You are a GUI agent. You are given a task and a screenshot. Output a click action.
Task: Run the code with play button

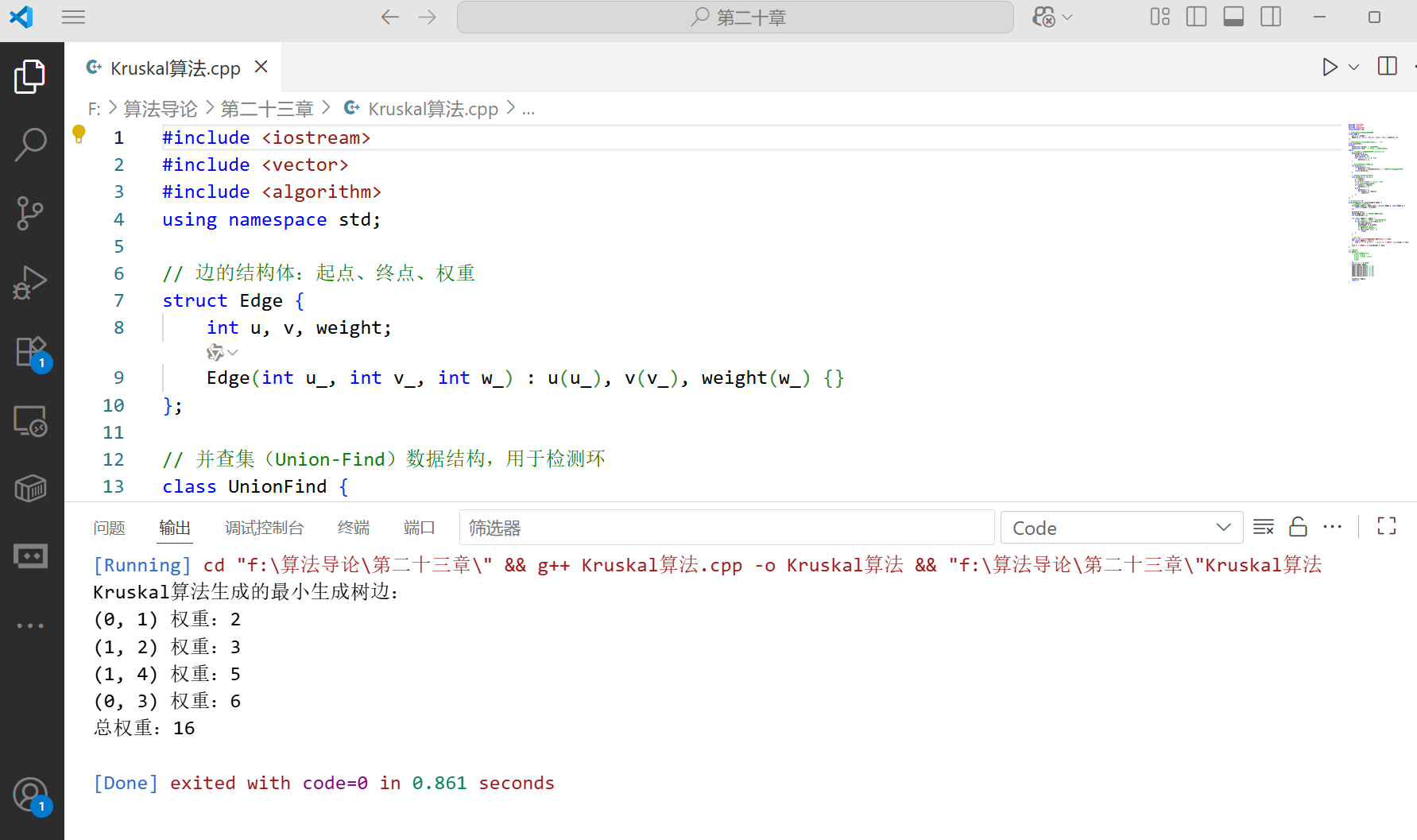click(1330, 67)
